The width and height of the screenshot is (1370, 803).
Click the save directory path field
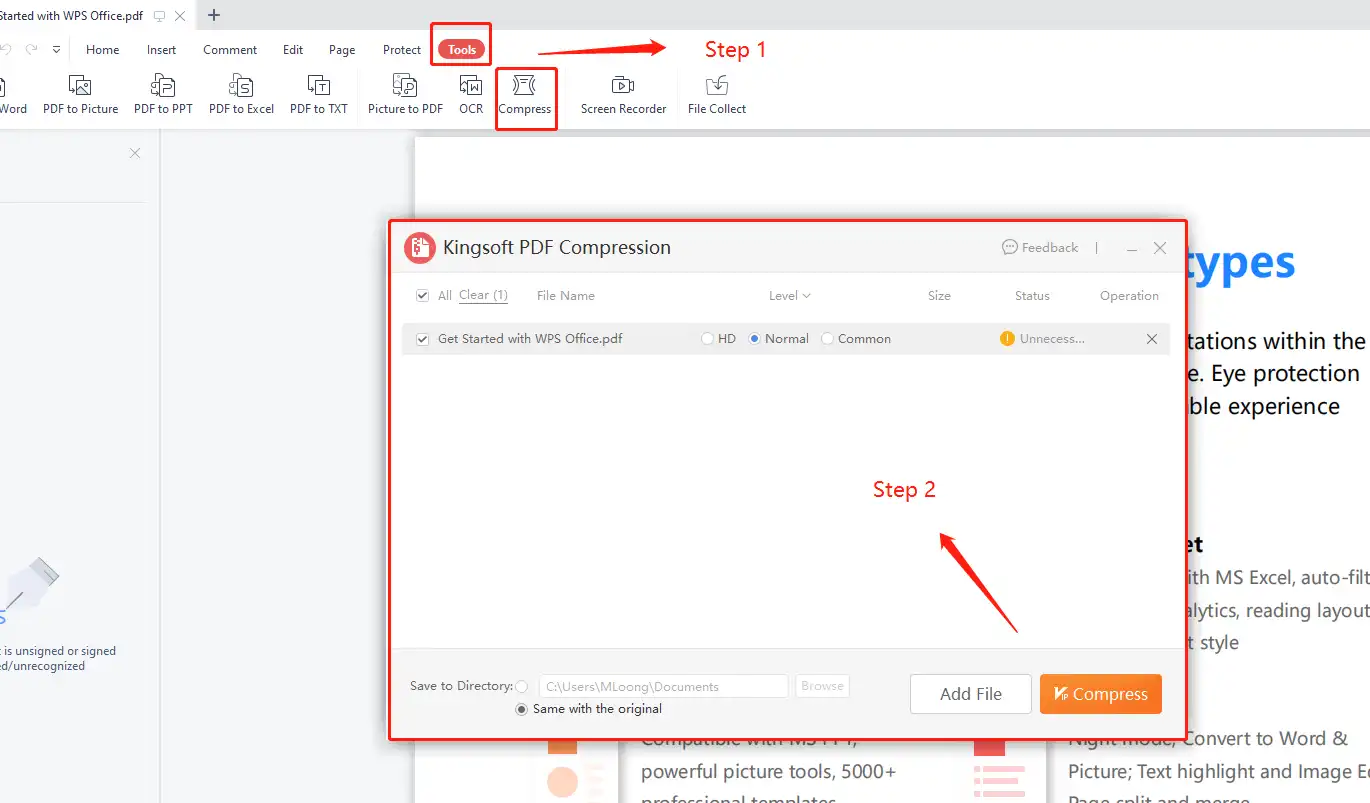[x=664, y=686]
